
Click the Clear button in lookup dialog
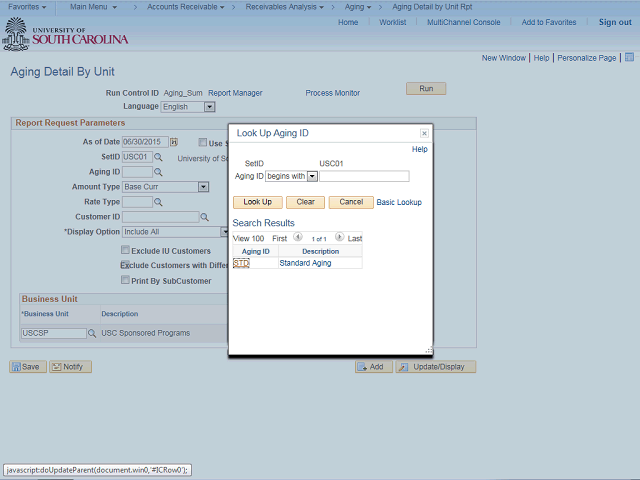pos(305,202)
